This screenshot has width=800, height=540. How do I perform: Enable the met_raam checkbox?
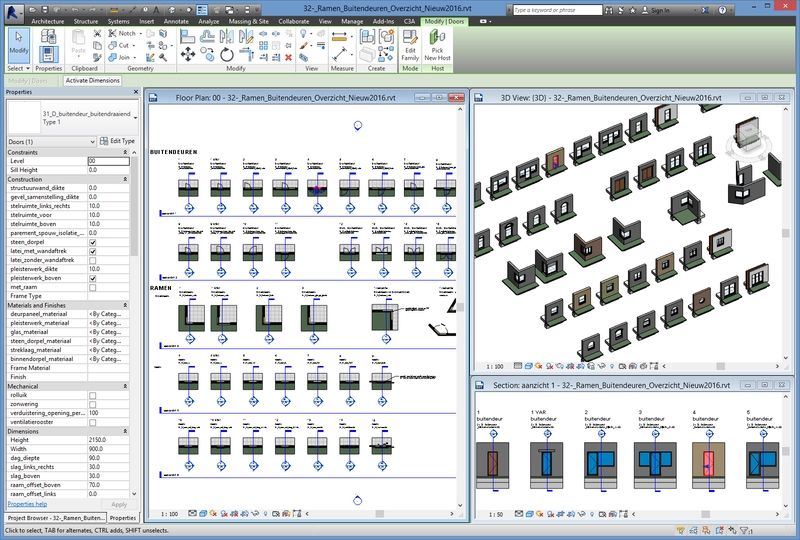tap(93, 287)
